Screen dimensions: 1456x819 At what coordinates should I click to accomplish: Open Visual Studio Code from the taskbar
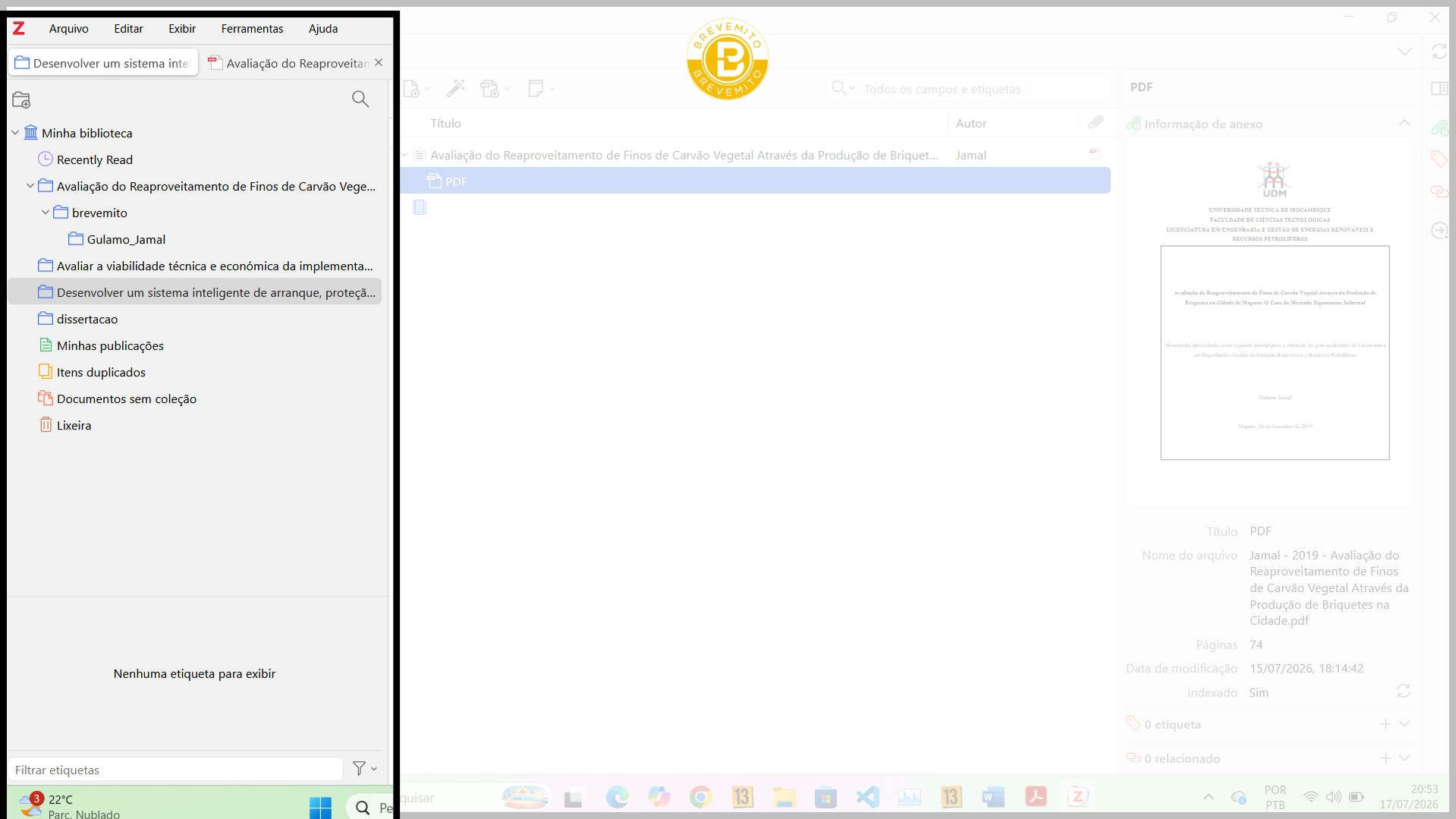pyautogui.click(x=867, y=797)
